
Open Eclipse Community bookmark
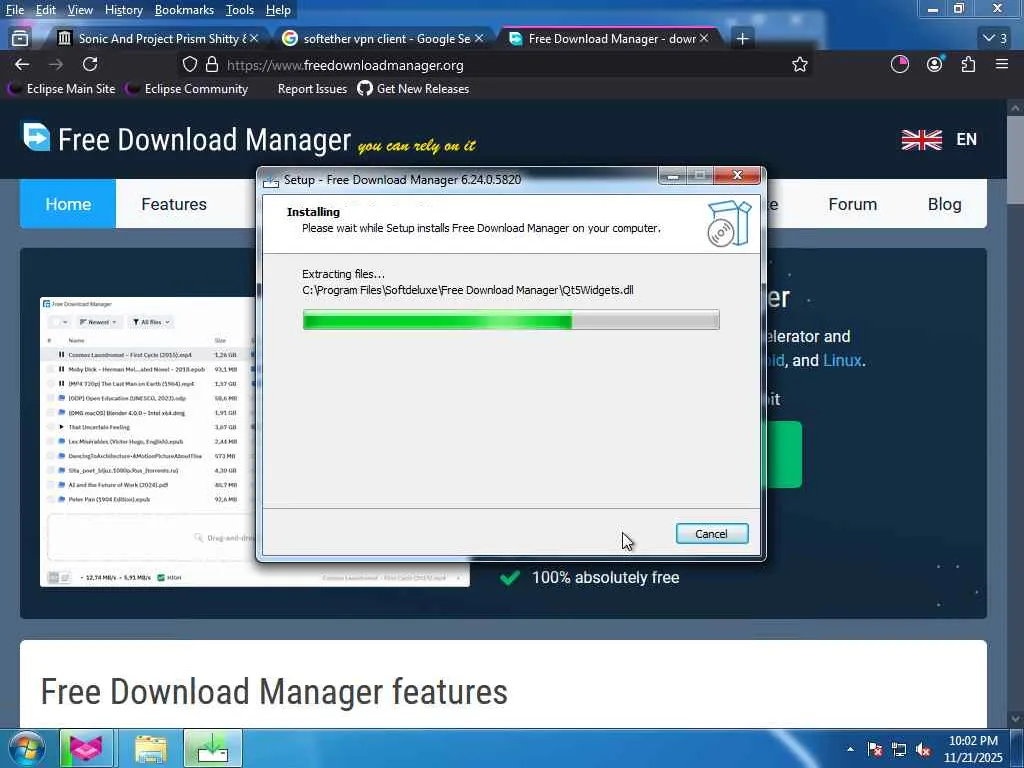point(187,89)
